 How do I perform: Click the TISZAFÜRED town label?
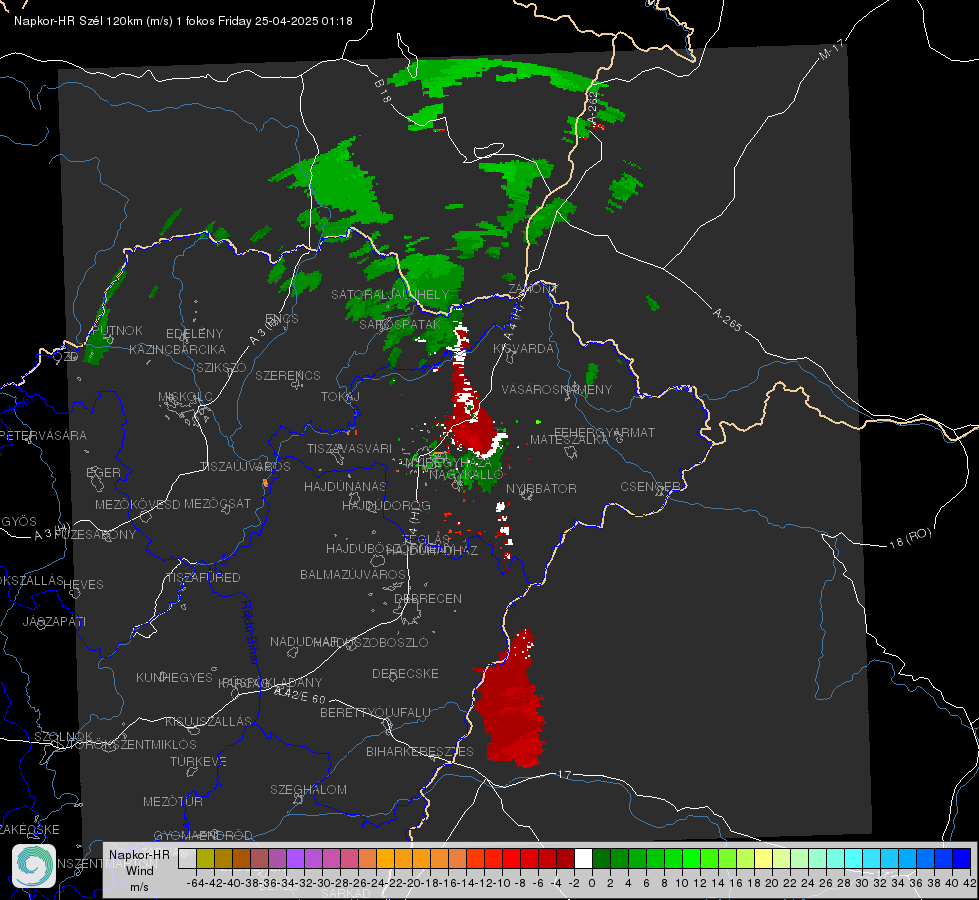tap(204, 578)
